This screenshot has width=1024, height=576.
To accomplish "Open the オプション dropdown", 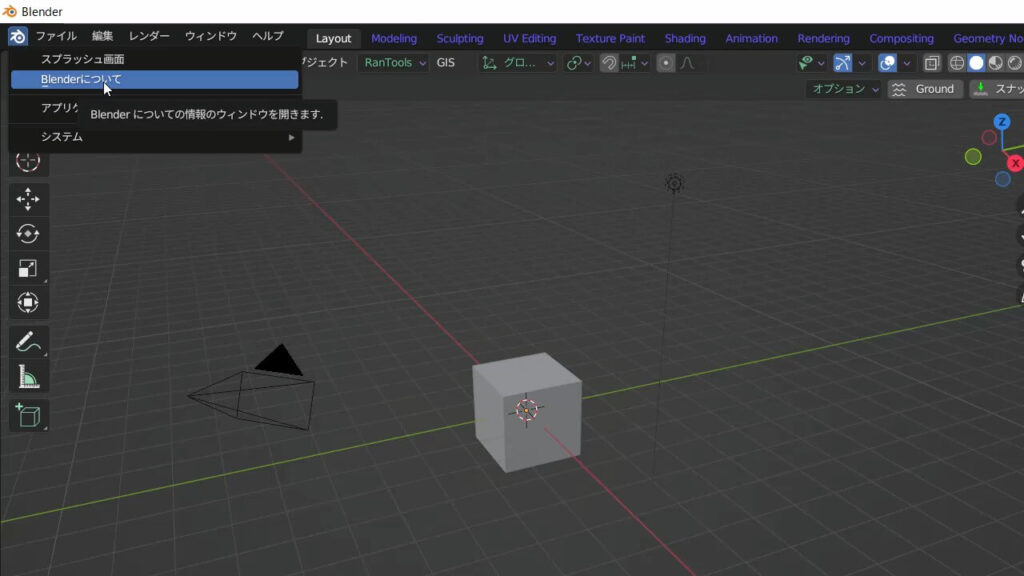I will tap(844, 89).
